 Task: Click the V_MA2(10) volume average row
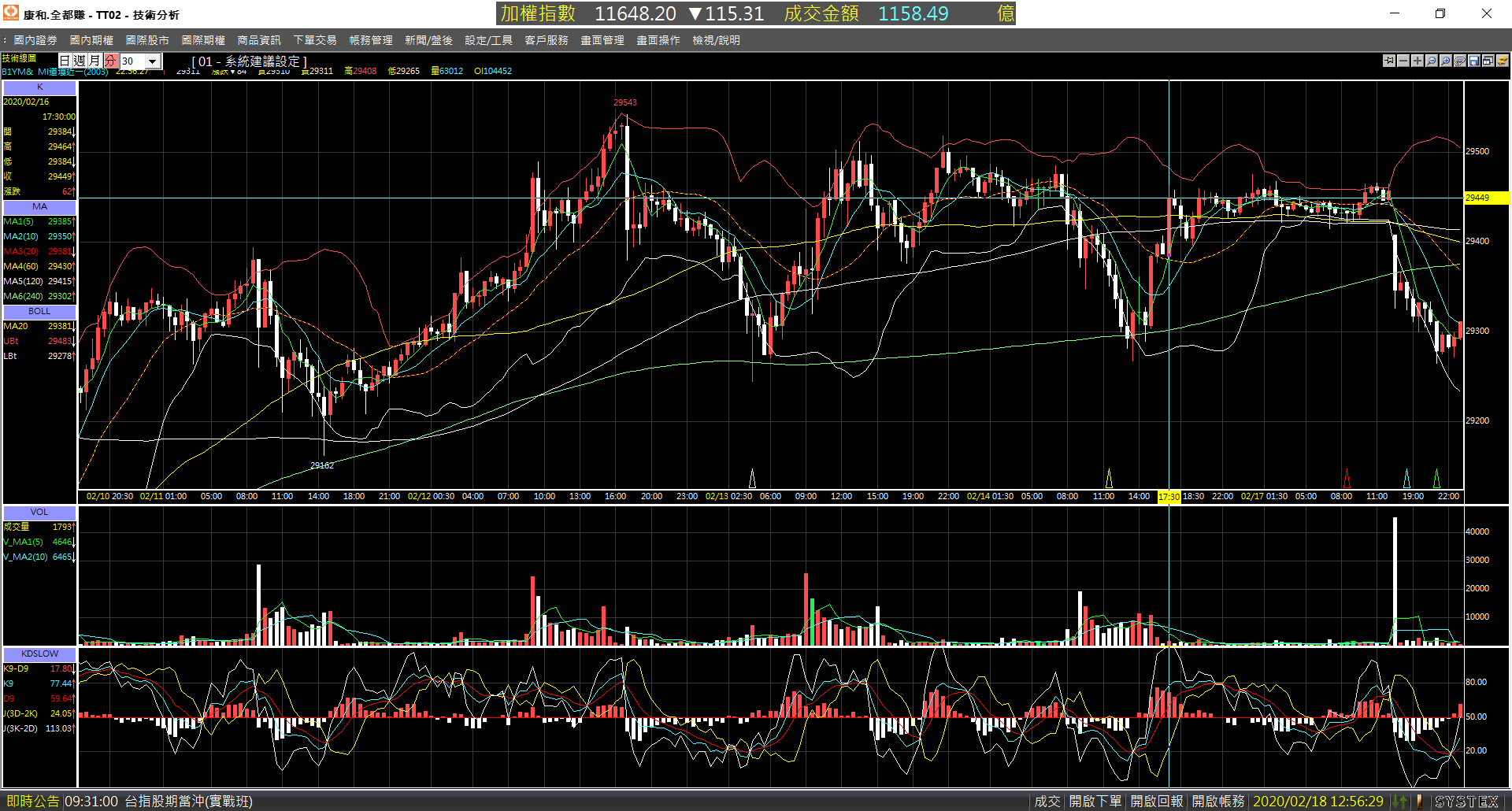click(39, 557)
